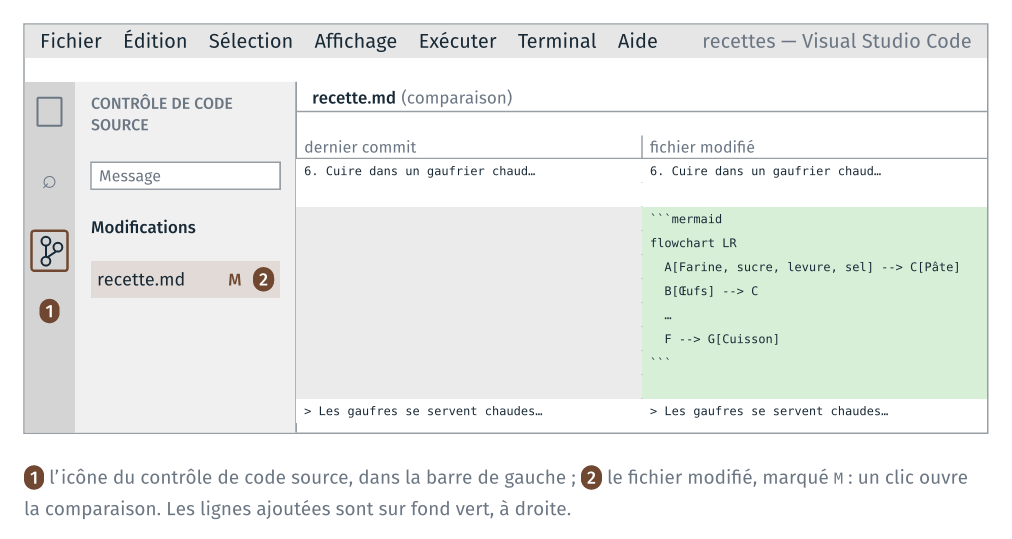
Task: Click '6. Cuire dans un gaufrier' in left pane
Action: (x=420, y=171)
